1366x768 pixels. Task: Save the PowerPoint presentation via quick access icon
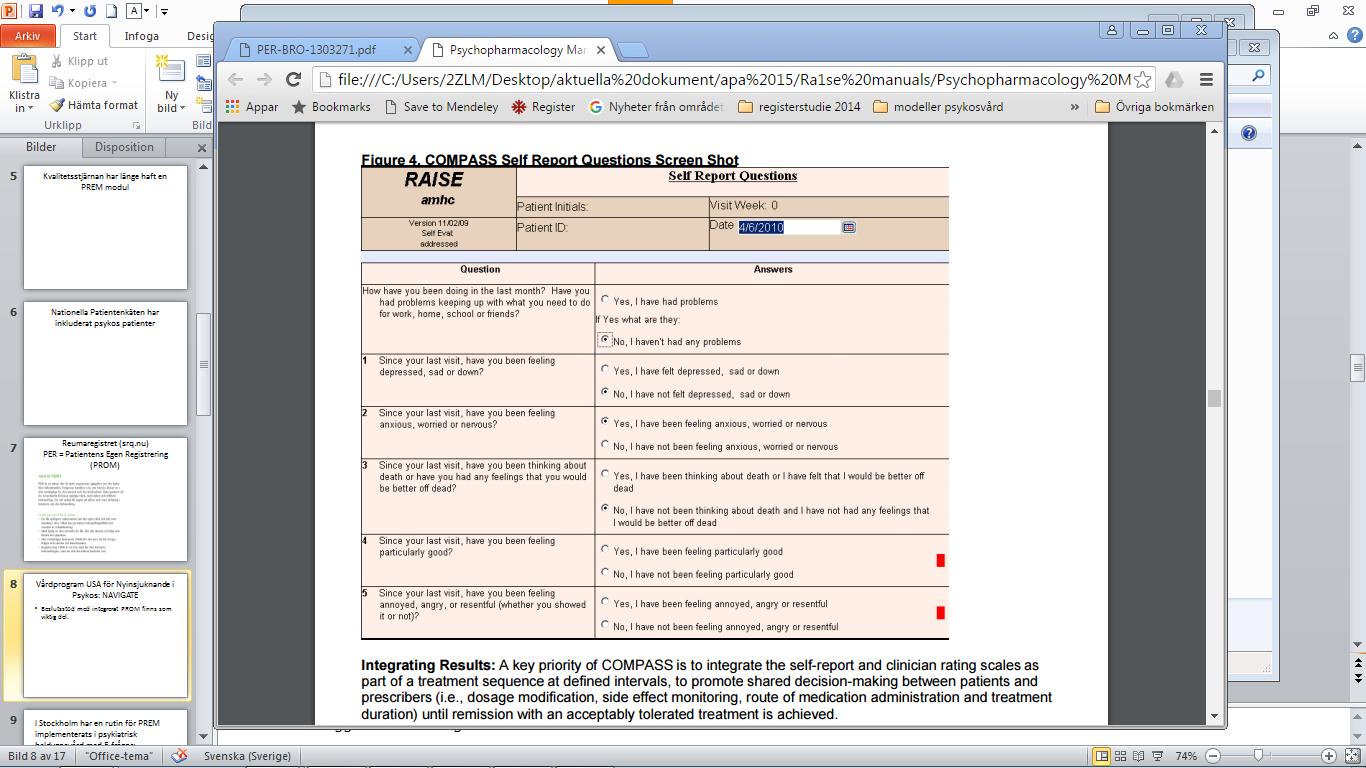pos(36,11)
